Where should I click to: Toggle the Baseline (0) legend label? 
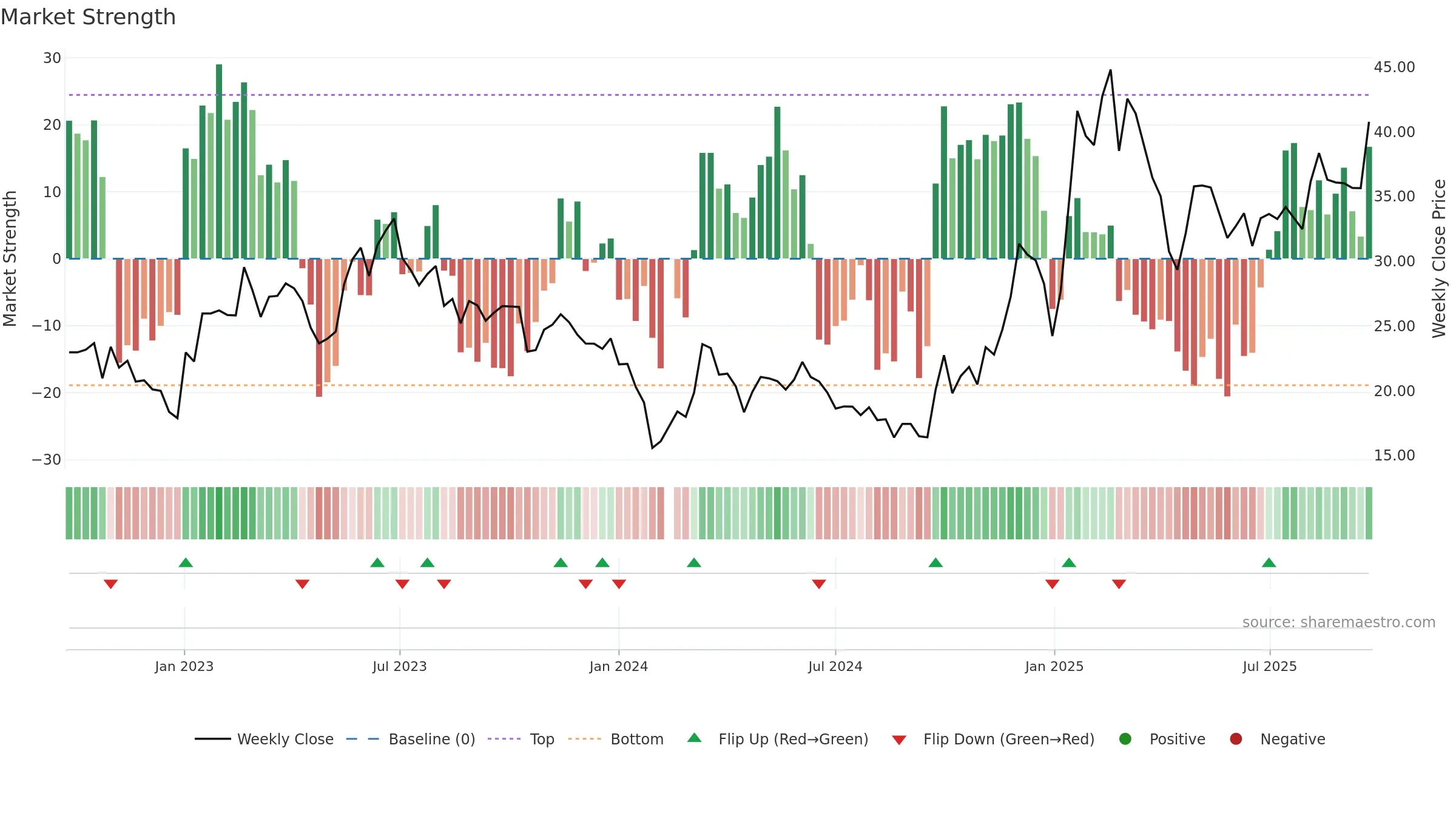point(432,739)
